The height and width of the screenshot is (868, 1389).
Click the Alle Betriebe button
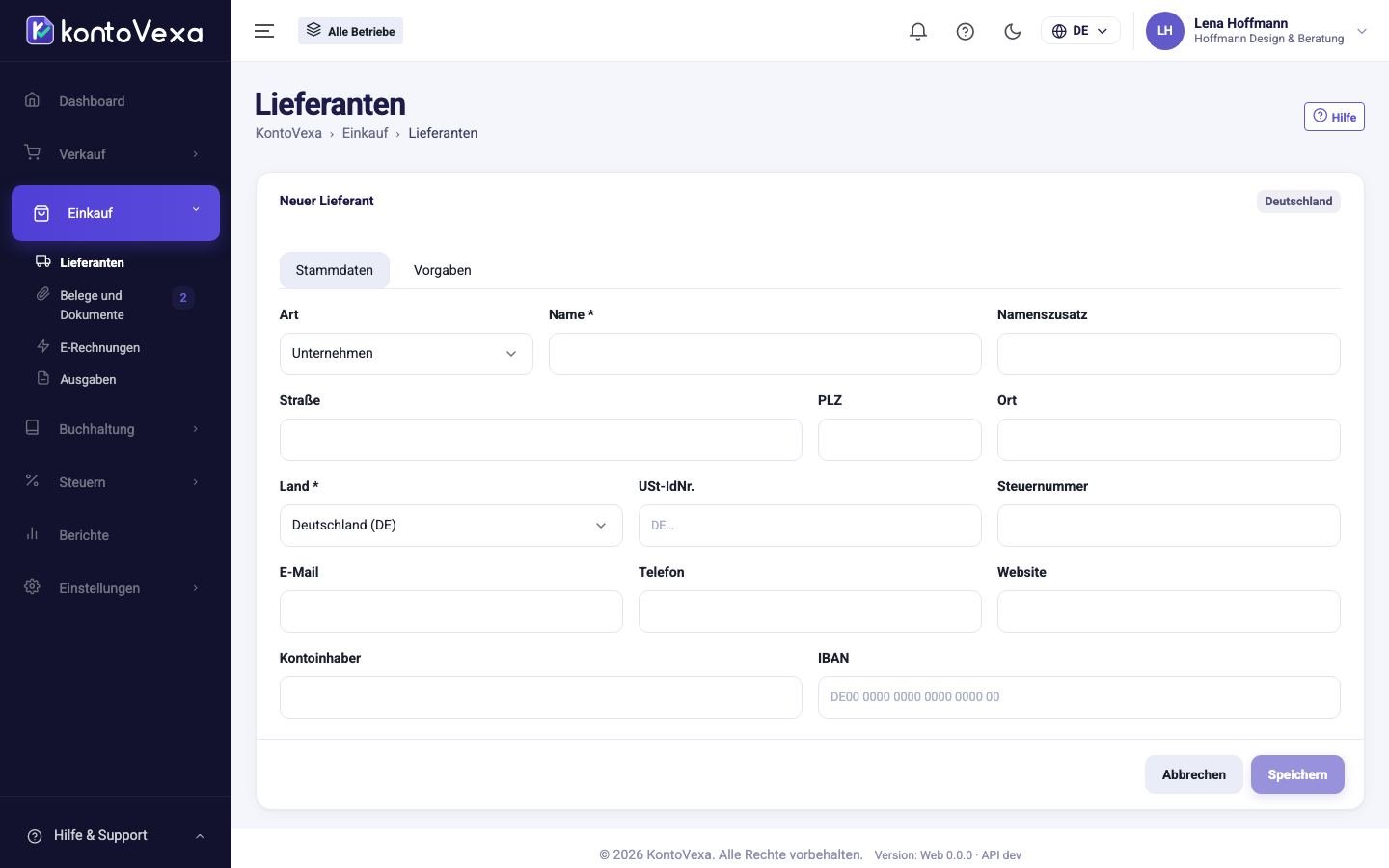click(x=351, y=31)
